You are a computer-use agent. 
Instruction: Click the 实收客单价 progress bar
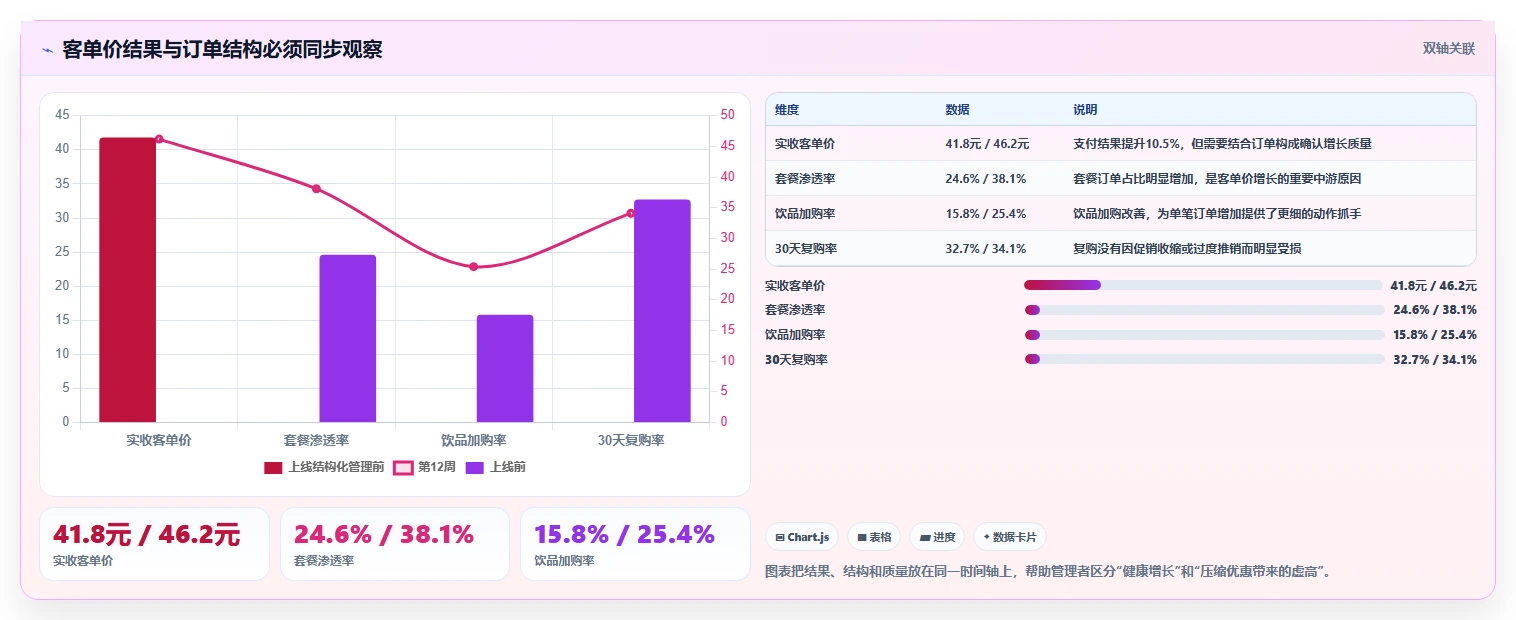tap(1204, 285)
